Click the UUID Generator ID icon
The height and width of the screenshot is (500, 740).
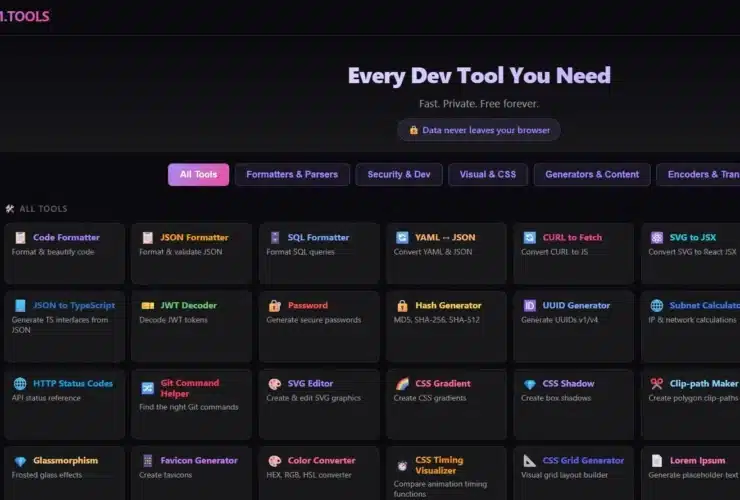pyautogui.click(x=530, y=305)
